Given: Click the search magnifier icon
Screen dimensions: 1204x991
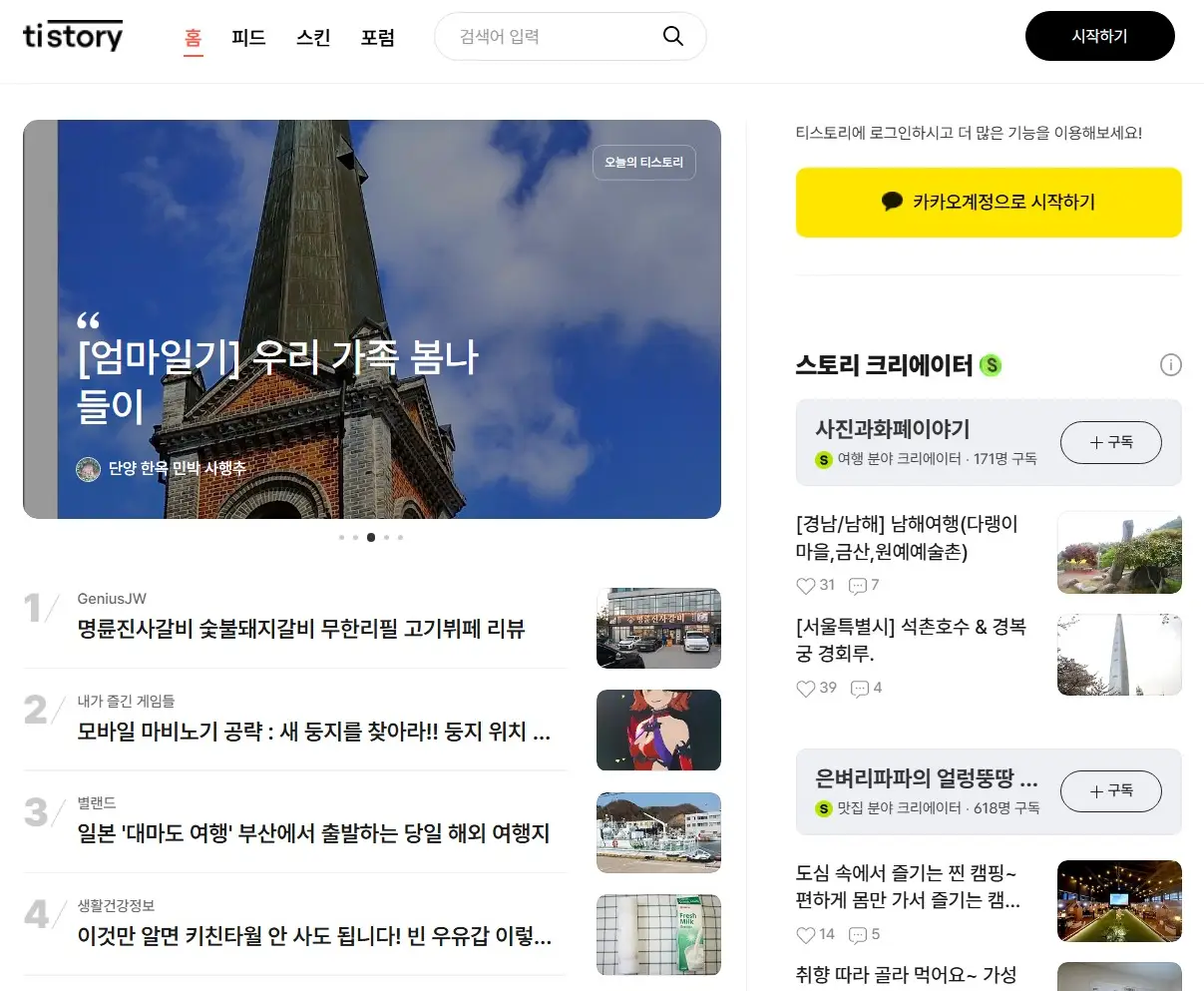Looking at the screenshot, I should [x=672, y=35].
